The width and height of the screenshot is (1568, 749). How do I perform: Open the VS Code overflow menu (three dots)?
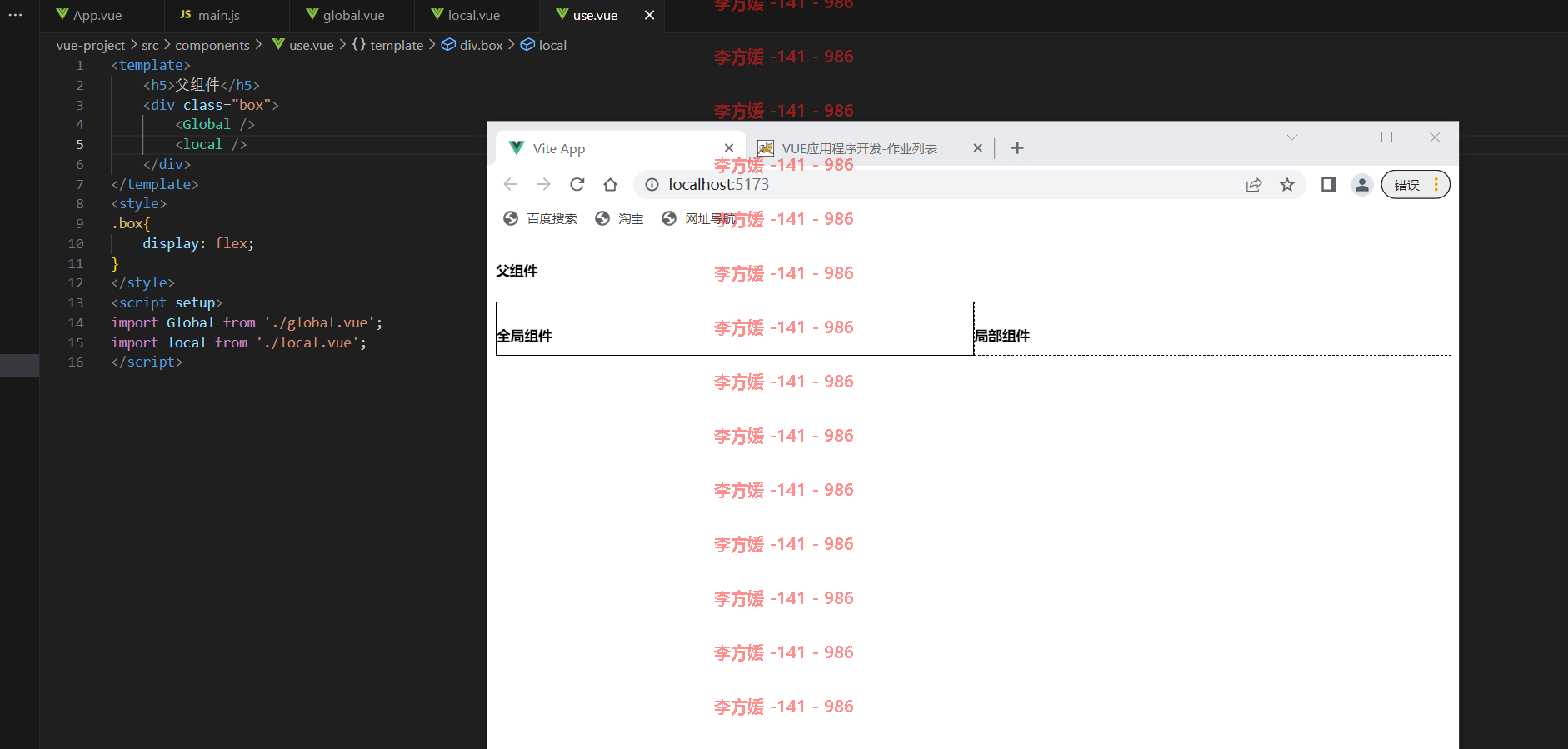(15, 15)
